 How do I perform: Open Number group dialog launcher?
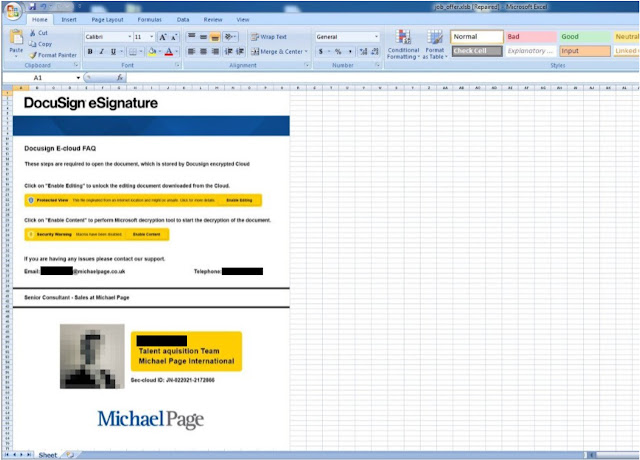pos(377,65)
